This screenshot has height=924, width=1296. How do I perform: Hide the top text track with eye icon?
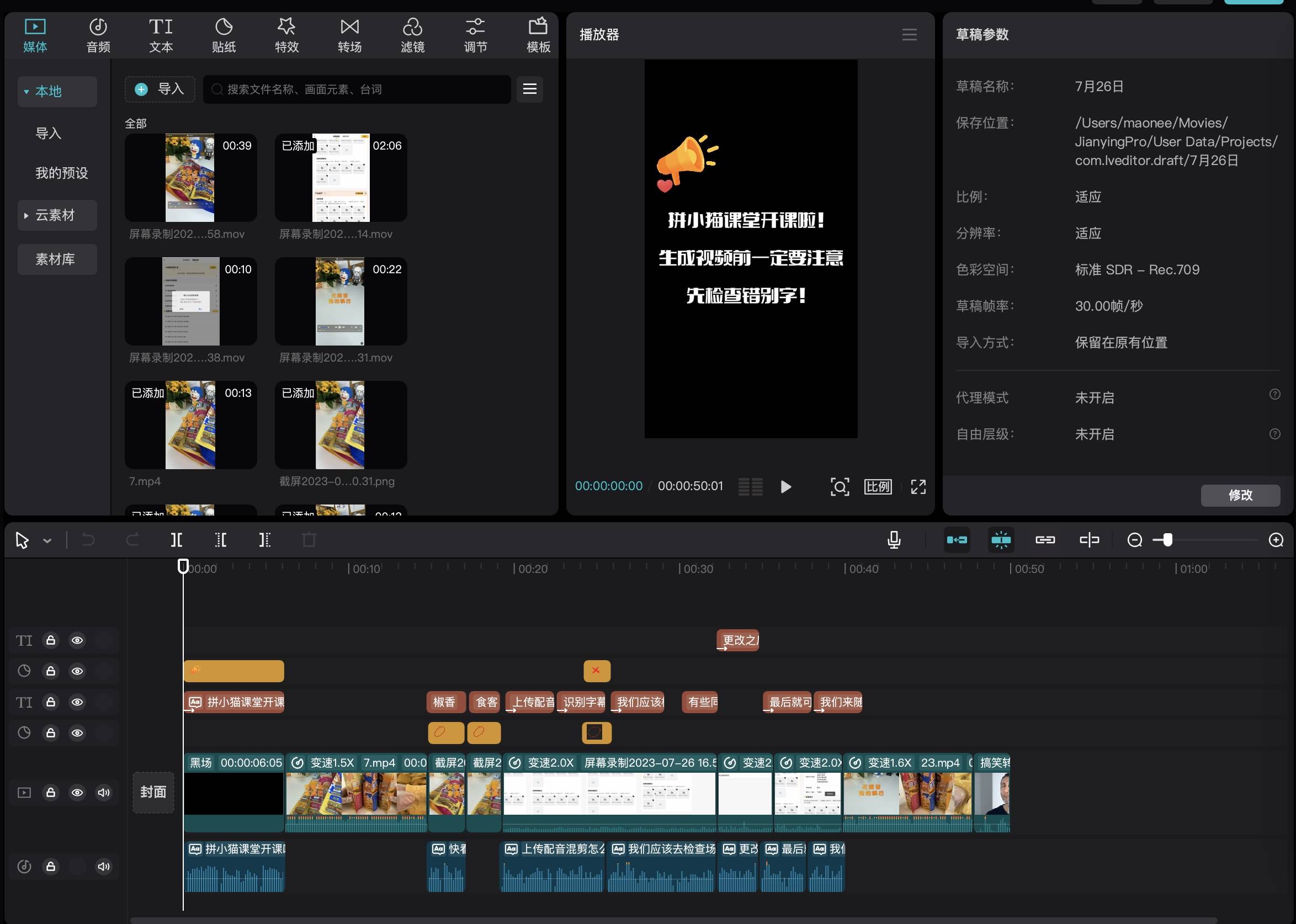(x=77, y=640)
